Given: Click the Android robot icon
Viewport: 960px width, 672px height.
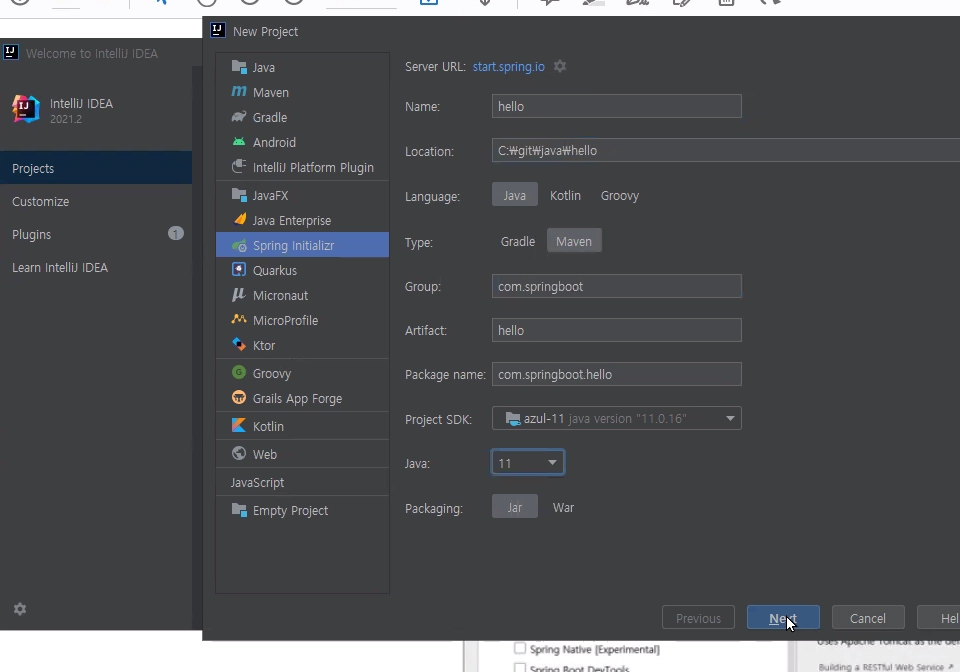Looking at the screenshot, I should coord(239,142).
